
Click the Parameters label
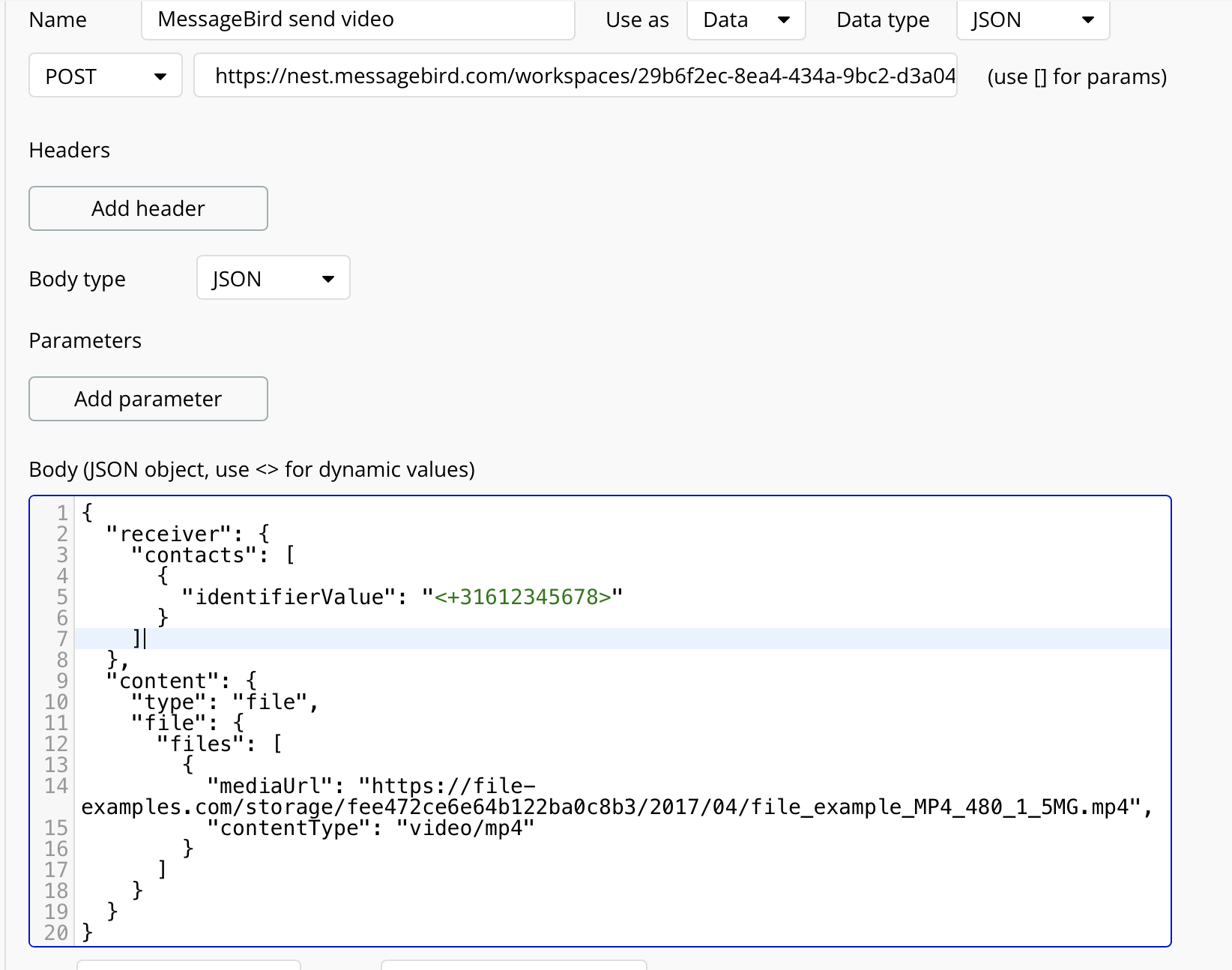coord(85,340)
